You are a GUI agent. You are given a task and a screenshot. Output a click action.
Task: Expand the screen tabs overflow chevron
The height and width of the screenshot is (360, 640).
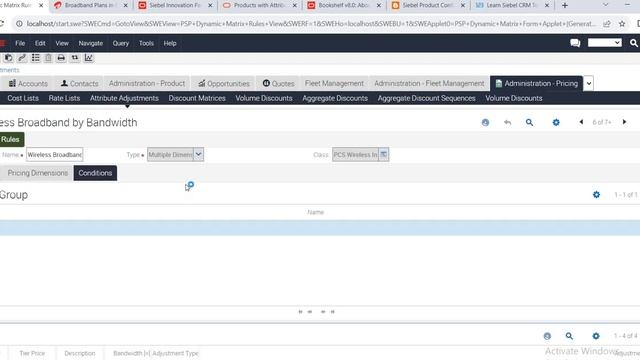(x=589, y=83)
